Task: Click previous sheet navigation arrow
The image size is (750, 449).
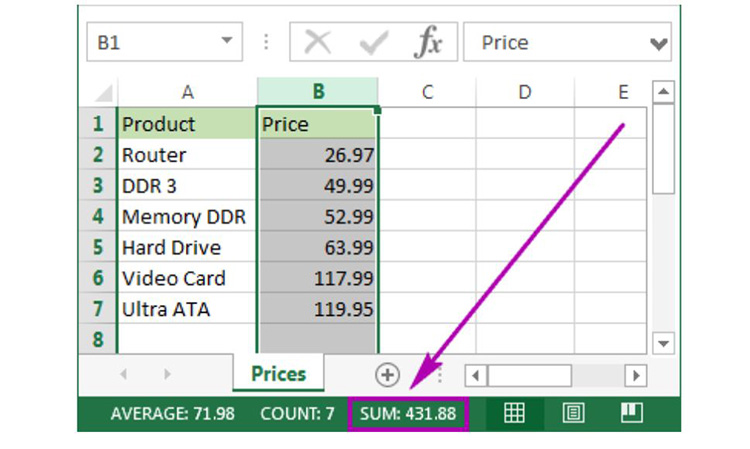Action: pos(123,374)
